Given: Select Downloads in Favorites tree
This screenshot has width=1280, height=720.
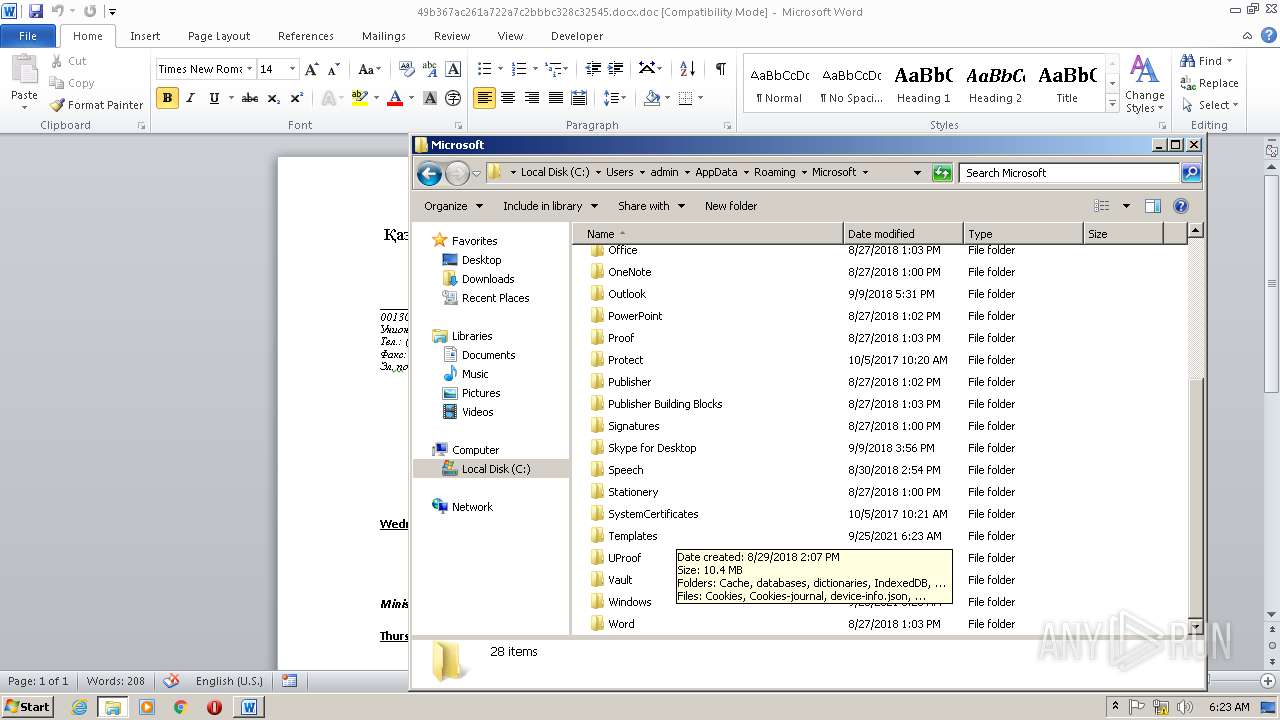Looking at the screenshot, I should pyautogui.click(x=488, y=279).
